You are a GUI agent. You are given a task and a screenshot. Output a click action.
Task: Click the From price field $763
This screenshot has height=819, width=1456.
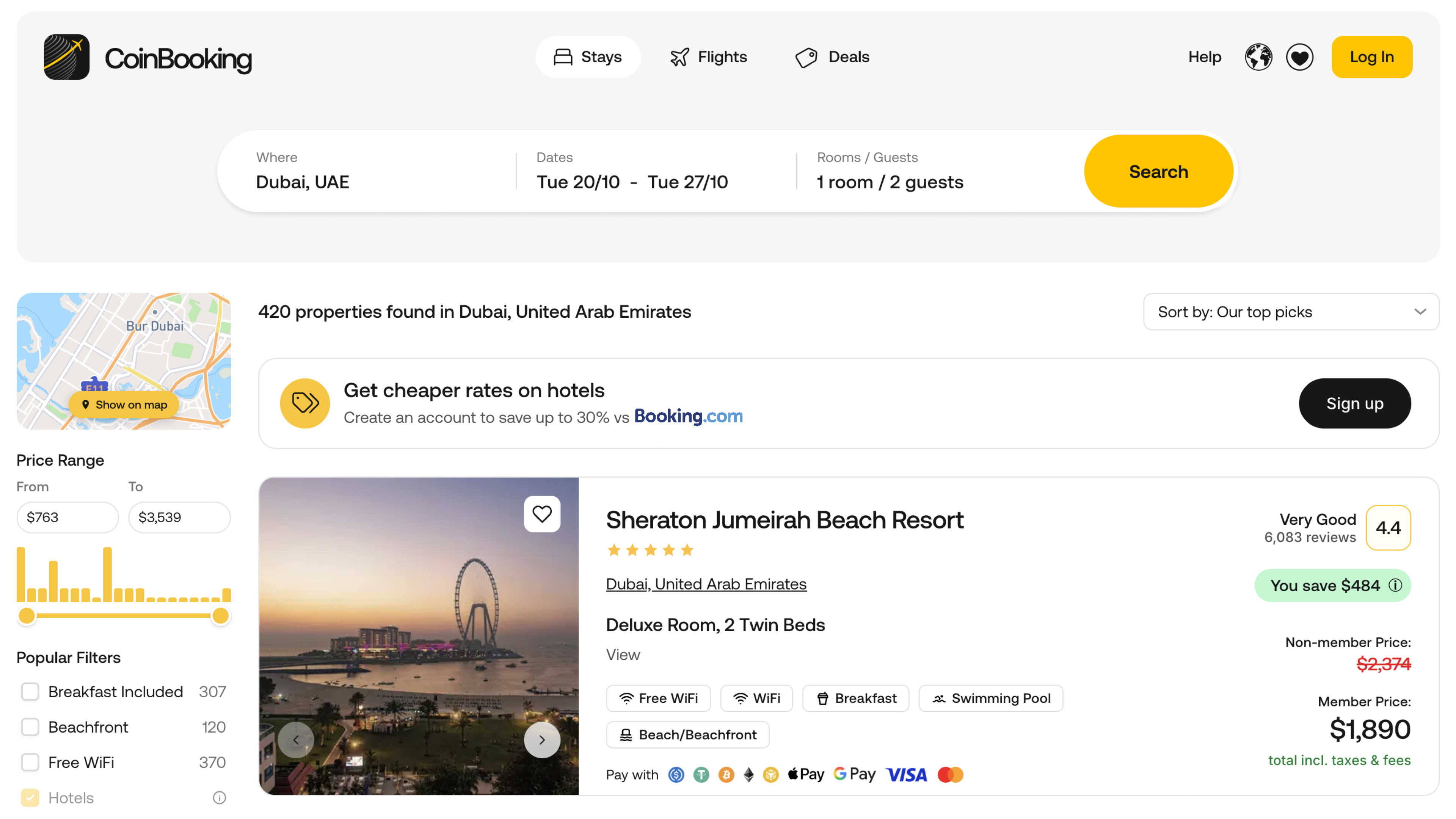coord(67,517)
